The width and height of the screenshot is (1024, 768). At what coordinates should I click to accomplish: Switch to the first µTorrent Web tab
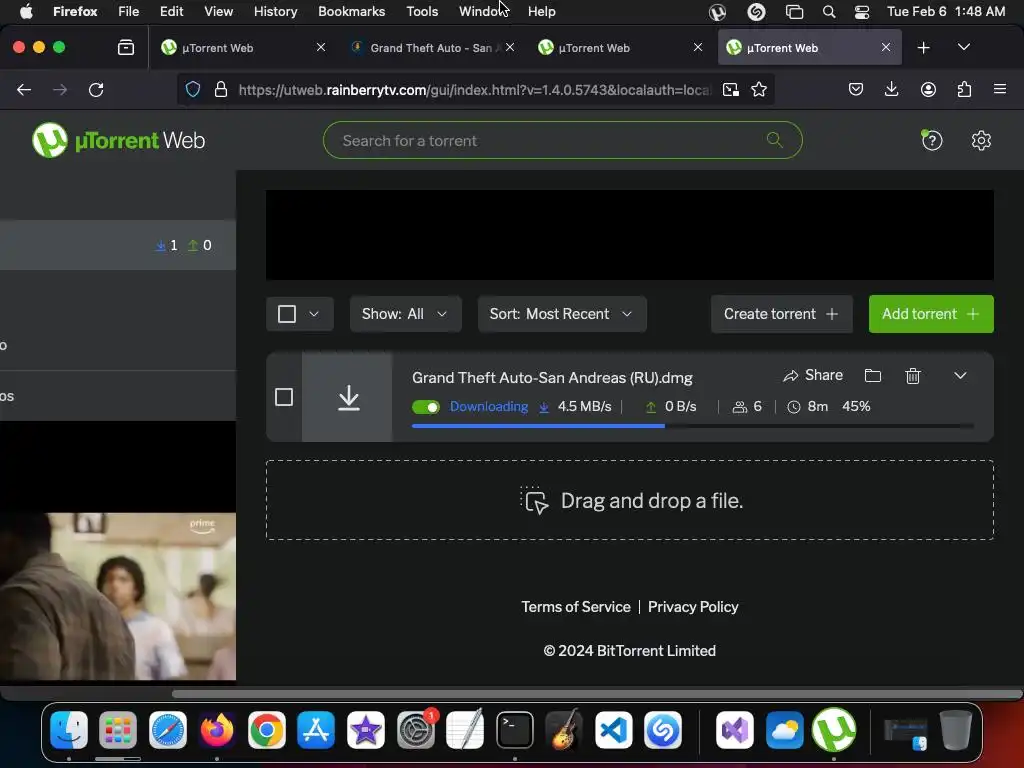243,48
